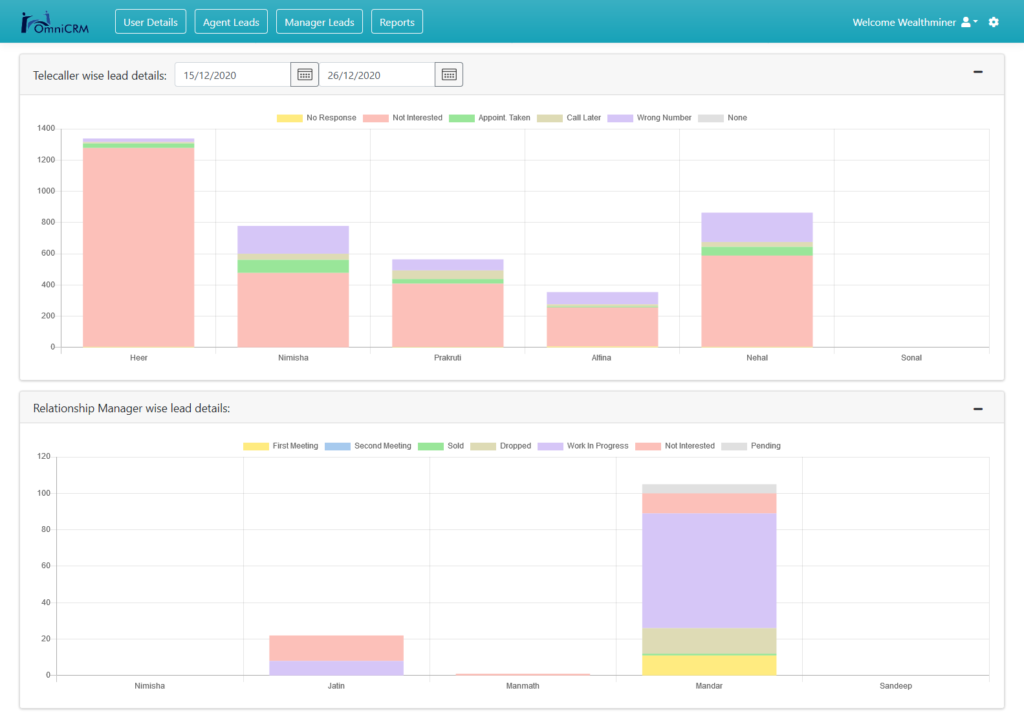Go to User Details
1024x719 pixels.
[150, 22]
